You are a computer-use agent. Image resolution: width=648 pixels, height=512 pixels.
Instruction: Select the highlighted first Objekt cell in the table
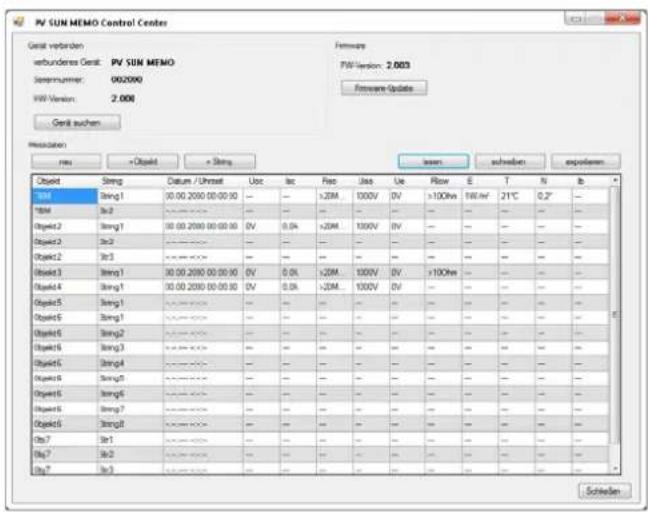pyautogui.click(x=65, y=196)
